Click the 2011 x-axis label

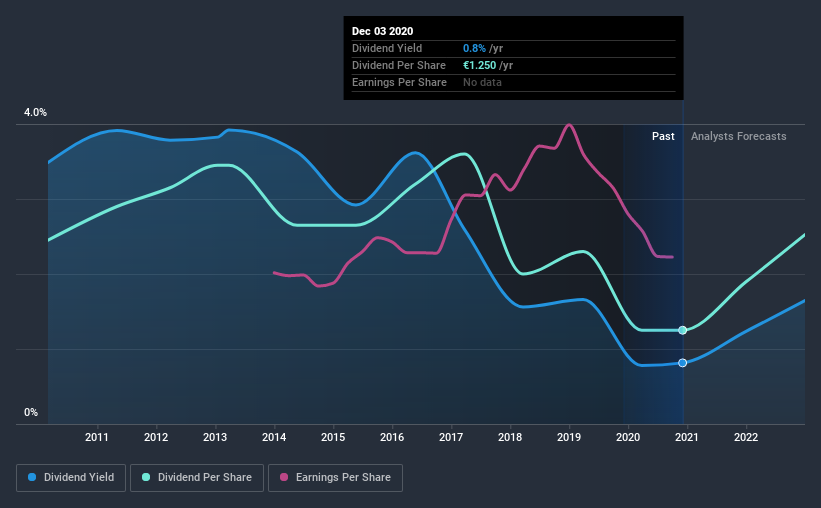97,437
